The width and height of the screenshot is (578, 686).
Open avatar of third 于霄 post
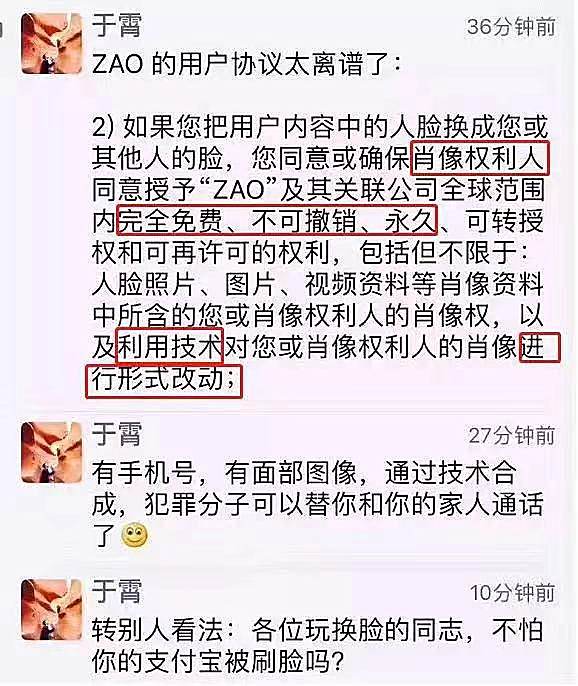[x=52, y=609]
